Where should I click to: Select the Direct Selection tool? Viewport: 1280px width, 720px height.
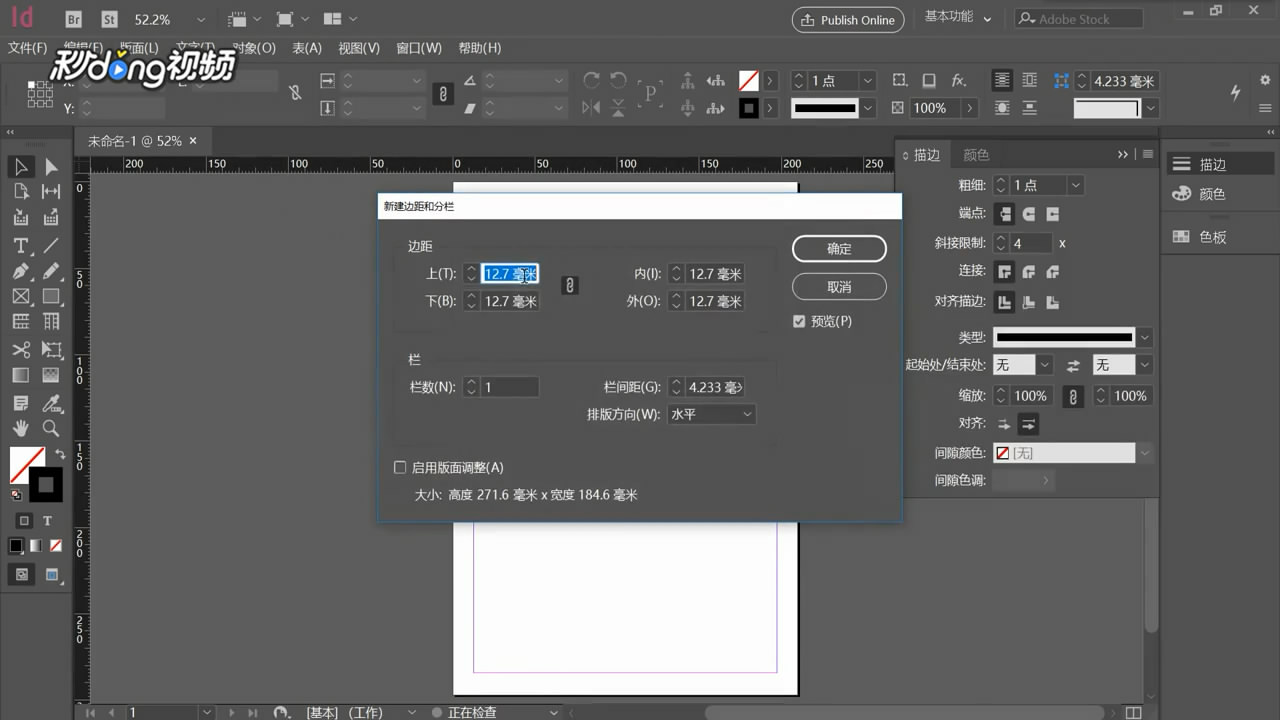(x=51, y=166)
